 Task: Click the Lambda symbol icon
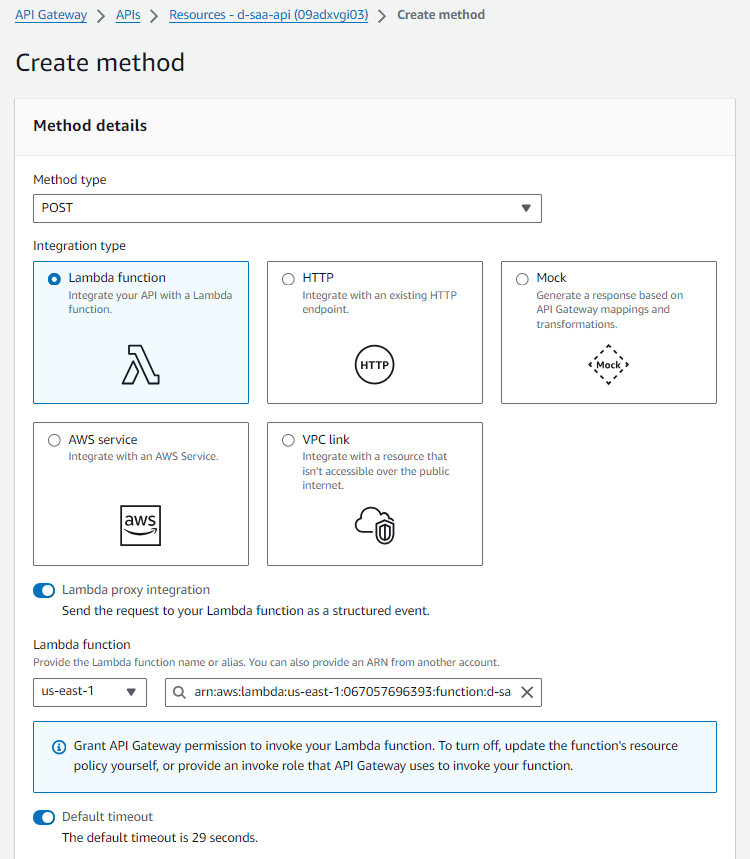[x=141, y=365]
